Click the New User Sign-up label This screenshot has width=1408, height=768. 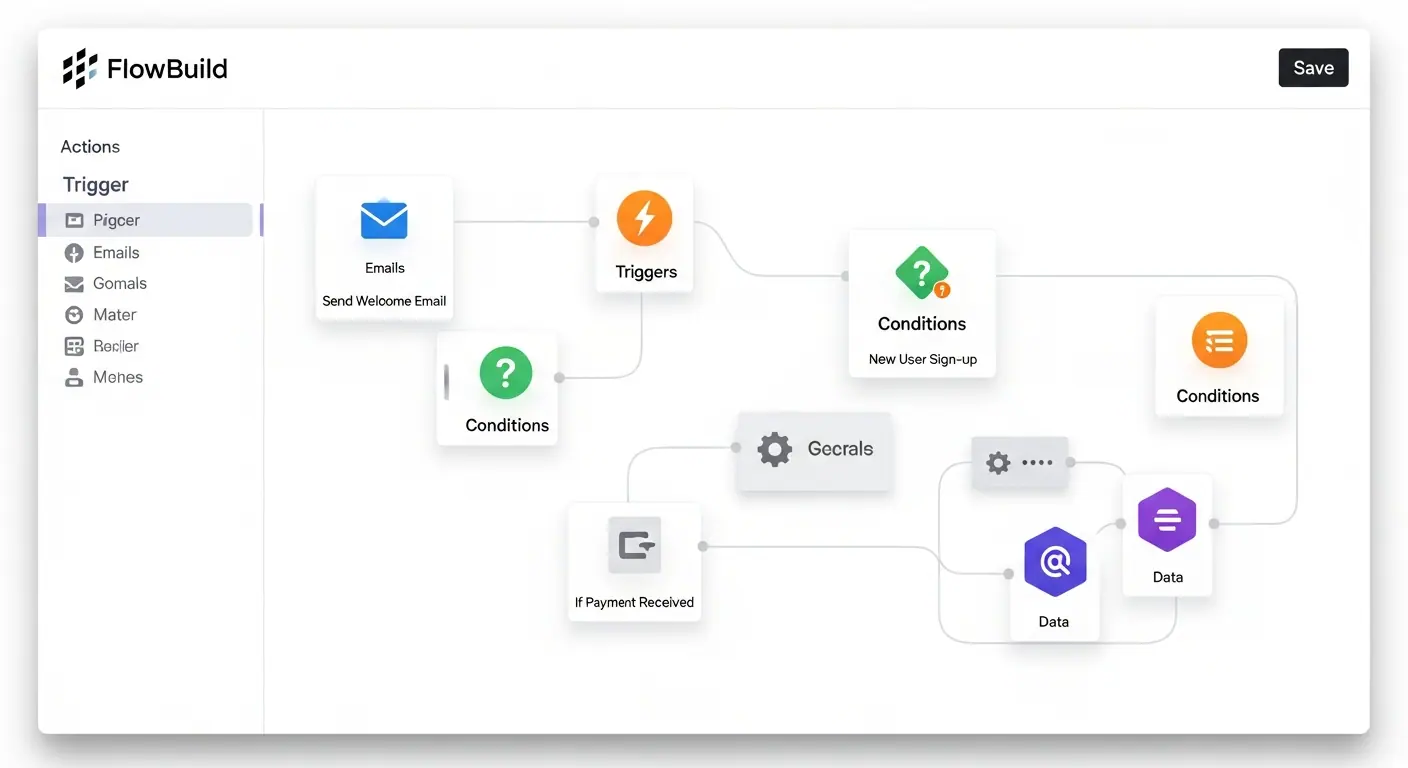point(921,358)
